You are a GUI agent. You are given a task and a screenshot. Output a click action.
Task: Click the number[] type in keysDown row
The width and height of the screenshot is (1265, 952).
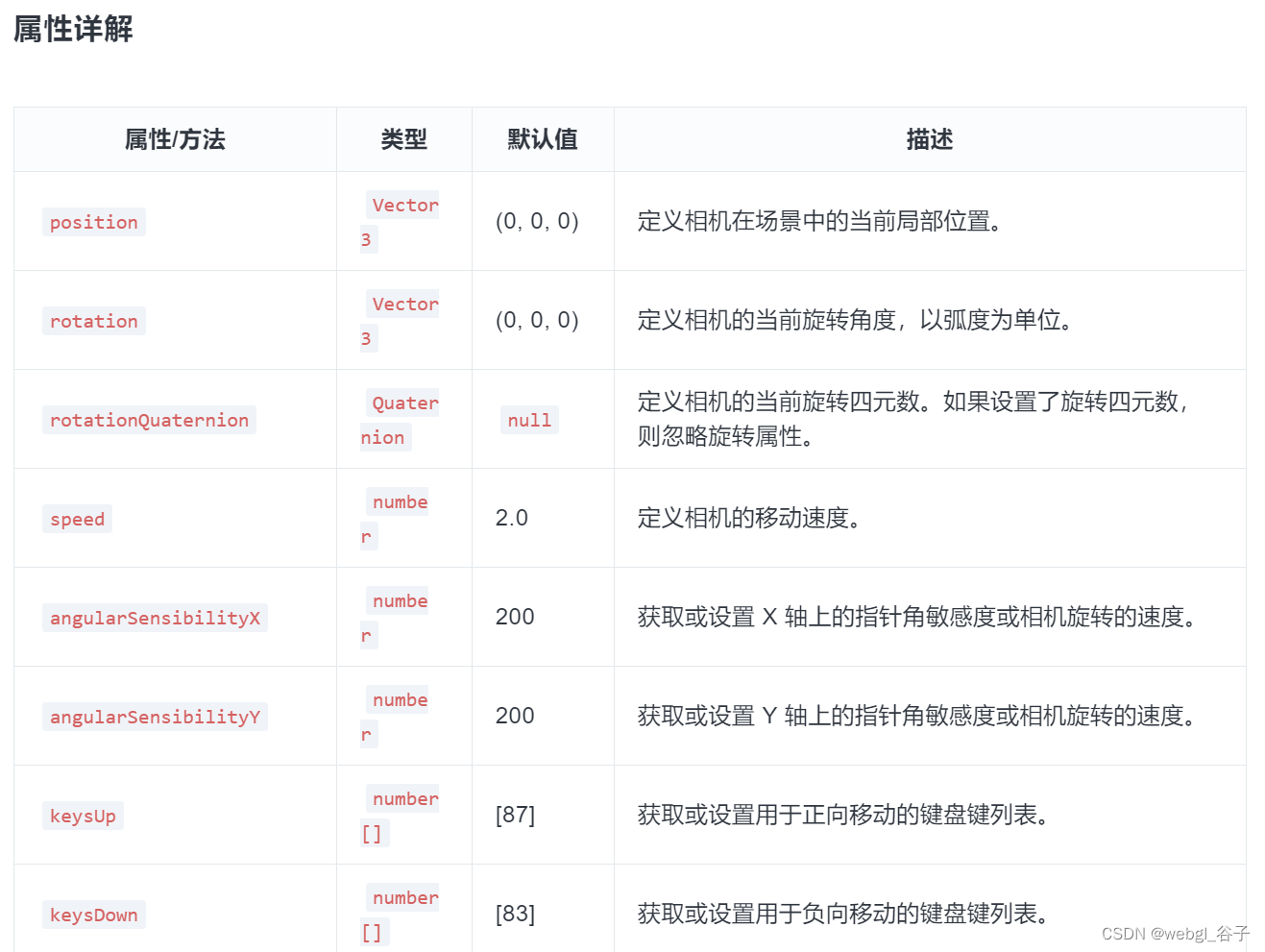click(400, 915)
